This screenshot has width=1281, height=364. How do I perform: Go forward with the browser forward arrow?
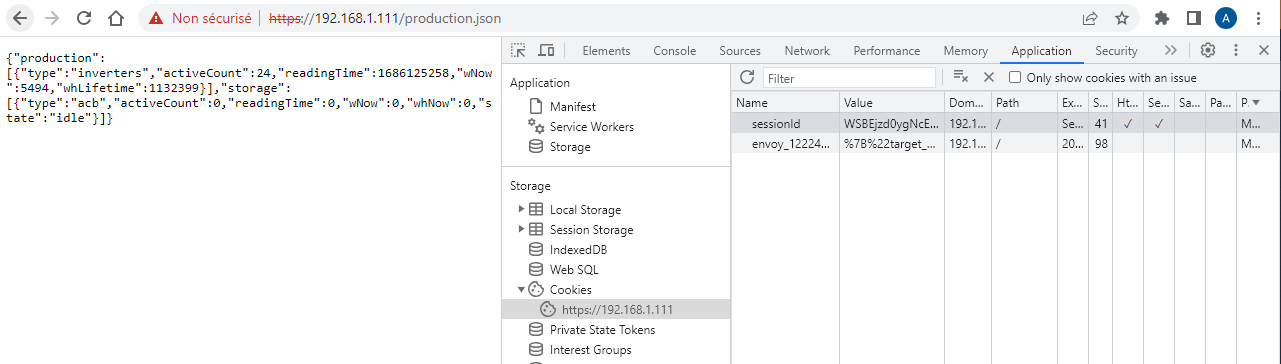(52, 18)
